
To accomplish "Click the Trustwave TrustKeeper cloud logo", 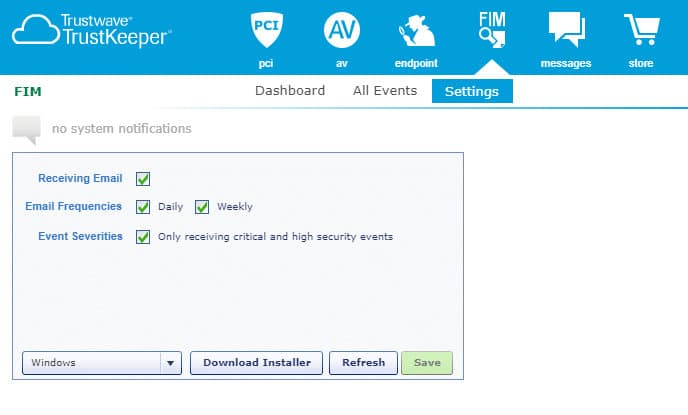I will tap(92, 30).
